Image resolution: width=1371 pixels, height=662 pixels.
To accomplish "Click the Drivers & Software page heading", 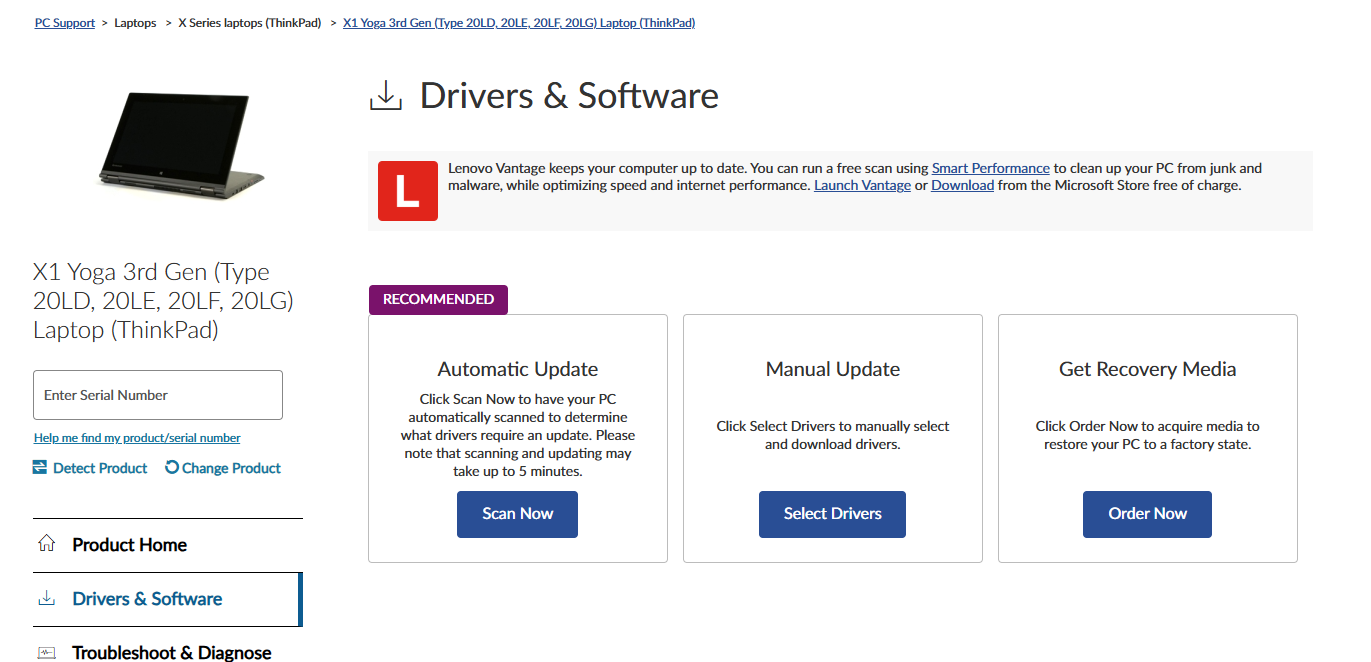I will (x=569, y=96).
